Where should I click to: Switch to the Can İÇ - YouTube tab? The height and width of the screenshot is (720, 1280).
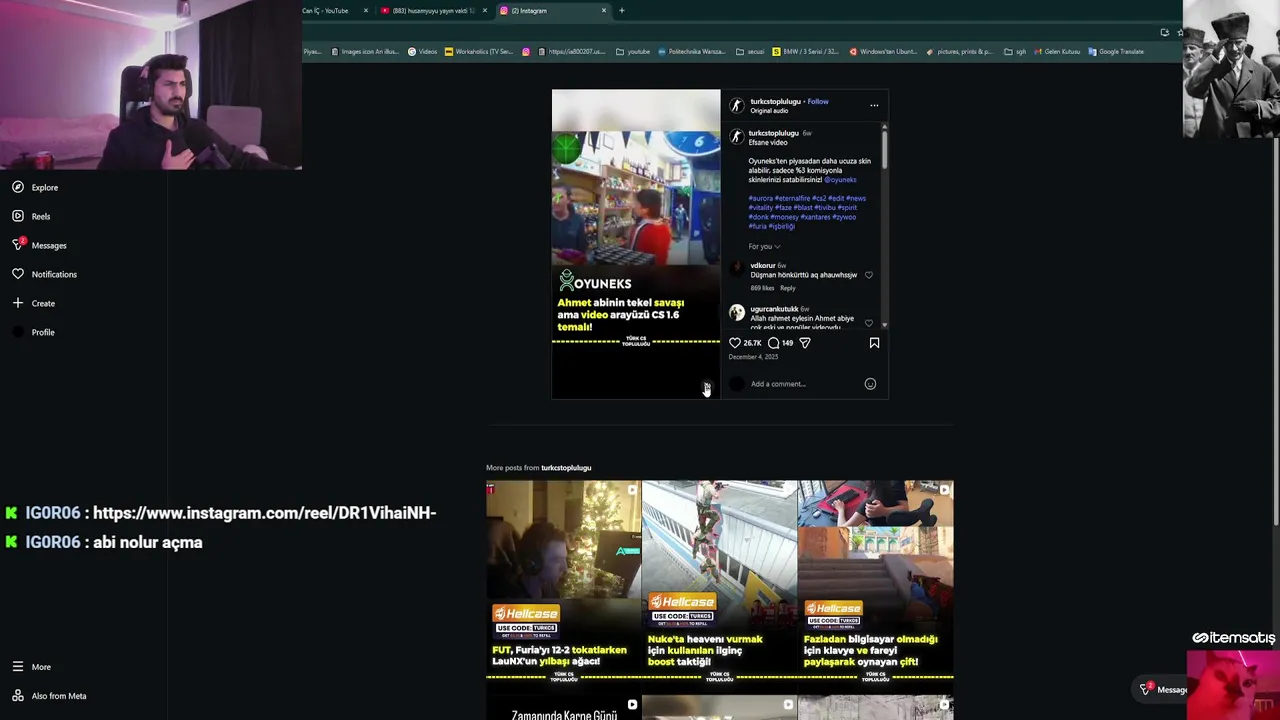[326, 11]
